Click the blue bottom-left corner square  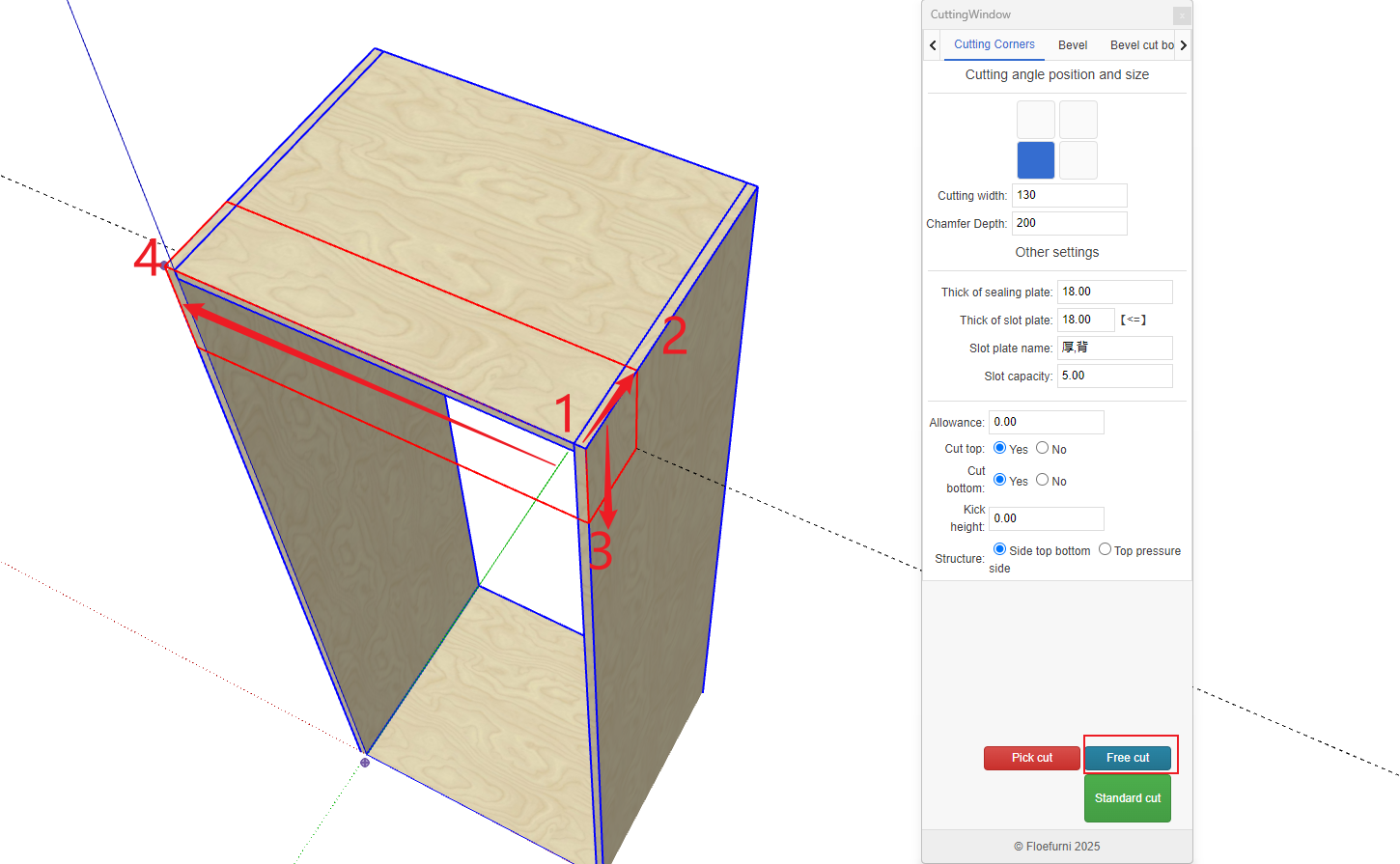(x=1035, y=160)
